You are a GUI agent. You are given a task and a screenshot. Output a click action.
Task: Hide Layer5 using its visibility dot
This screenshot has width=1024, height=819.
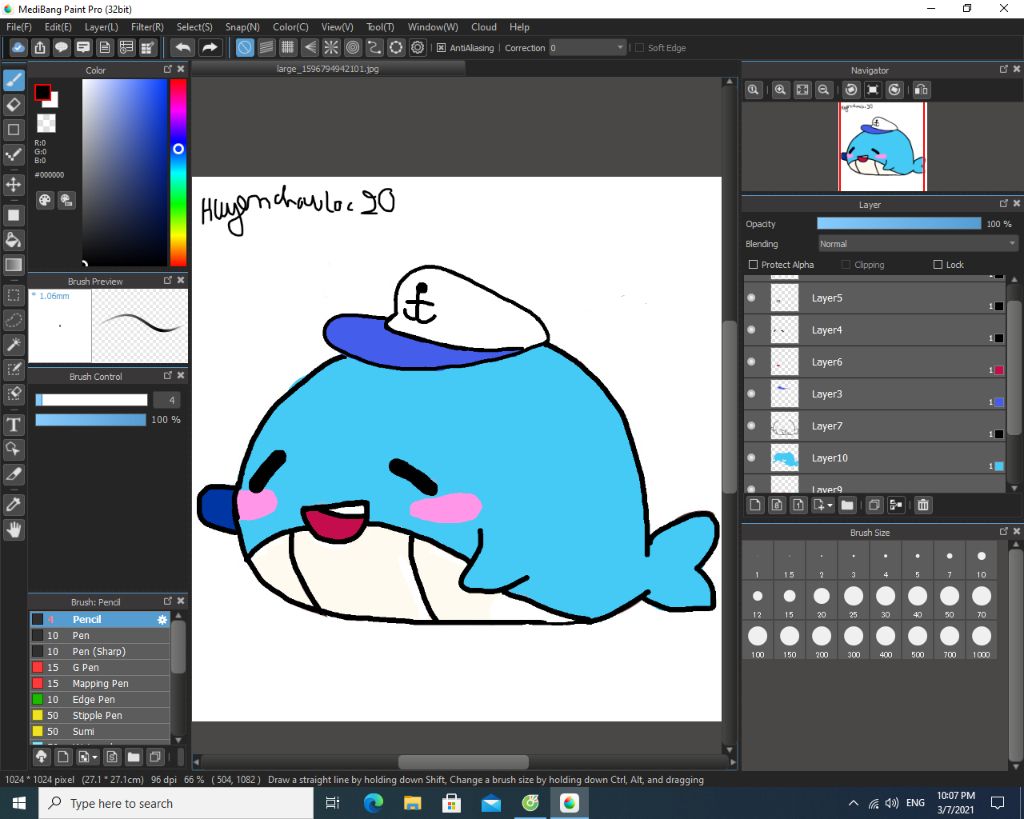click(x=751, y=298)
